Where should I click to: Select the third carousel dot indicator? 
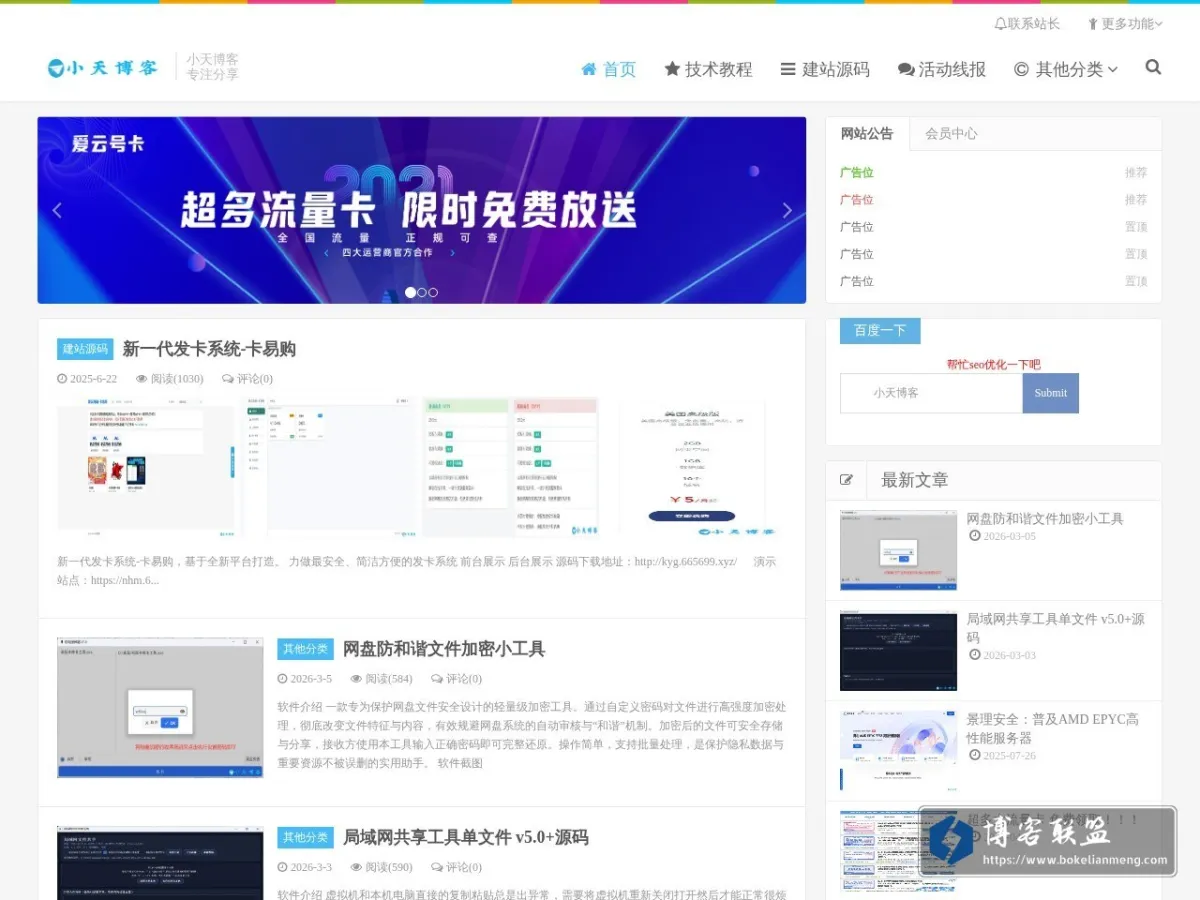[433, 292]
